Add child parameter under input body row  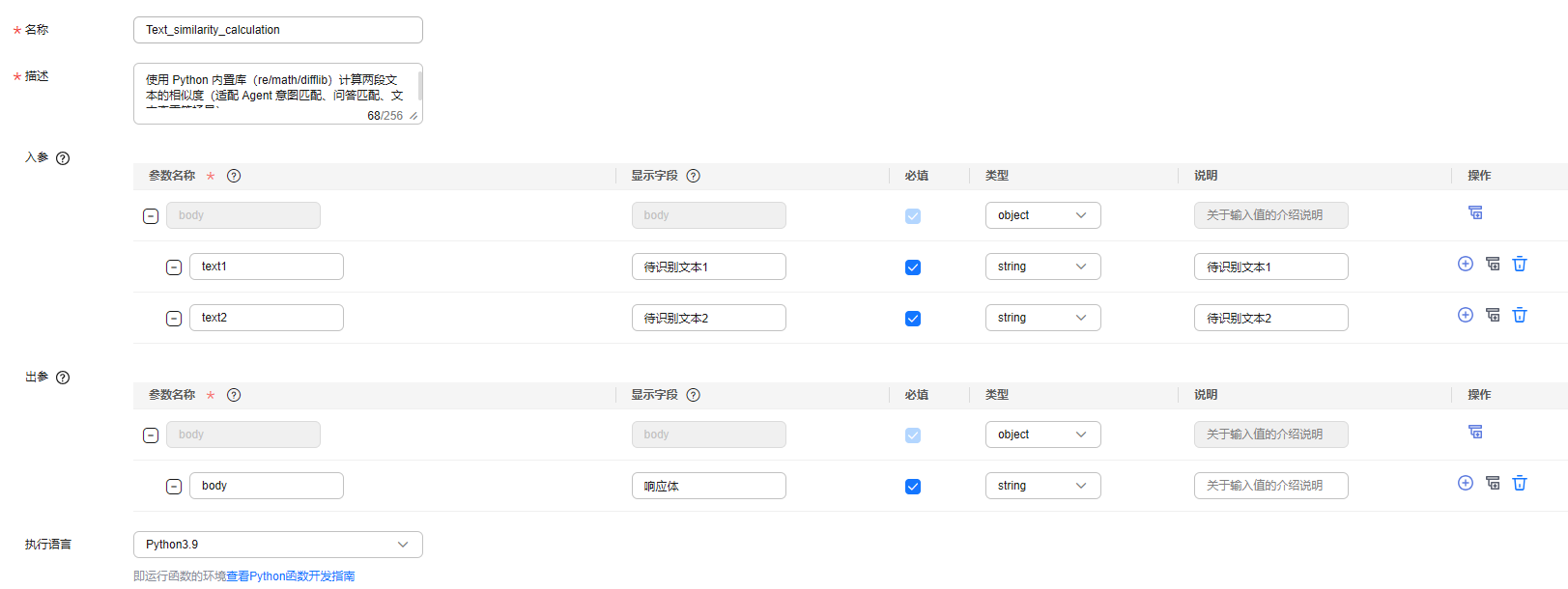[x=1475, y=213]
